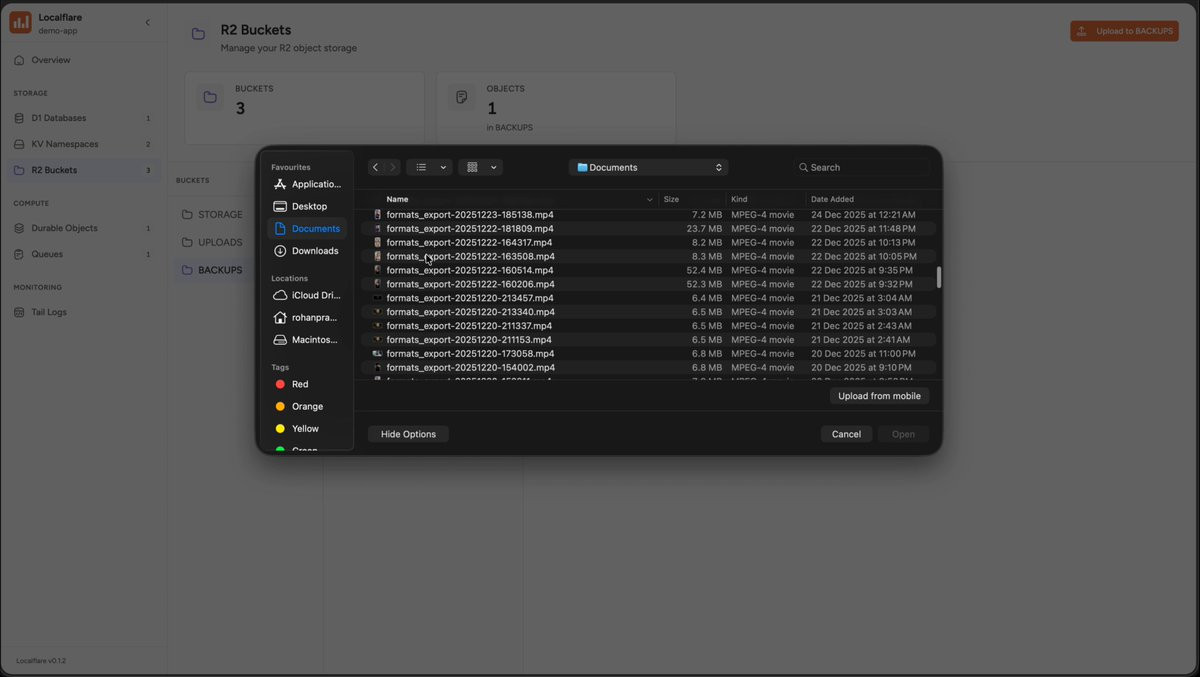Click the 52.4 MB size cell
The image size is (1200, 677).
pos(704,270)
